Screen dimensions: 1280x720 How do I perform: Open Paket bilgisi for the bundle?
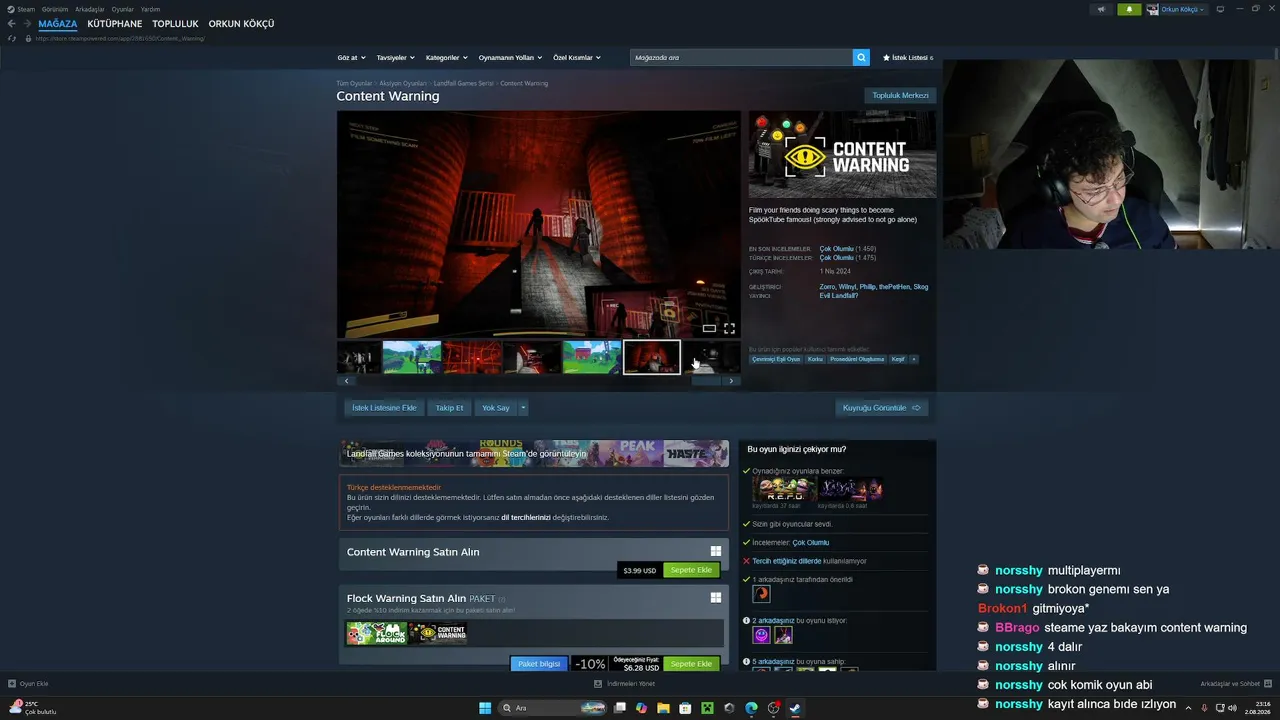(539, 664)
